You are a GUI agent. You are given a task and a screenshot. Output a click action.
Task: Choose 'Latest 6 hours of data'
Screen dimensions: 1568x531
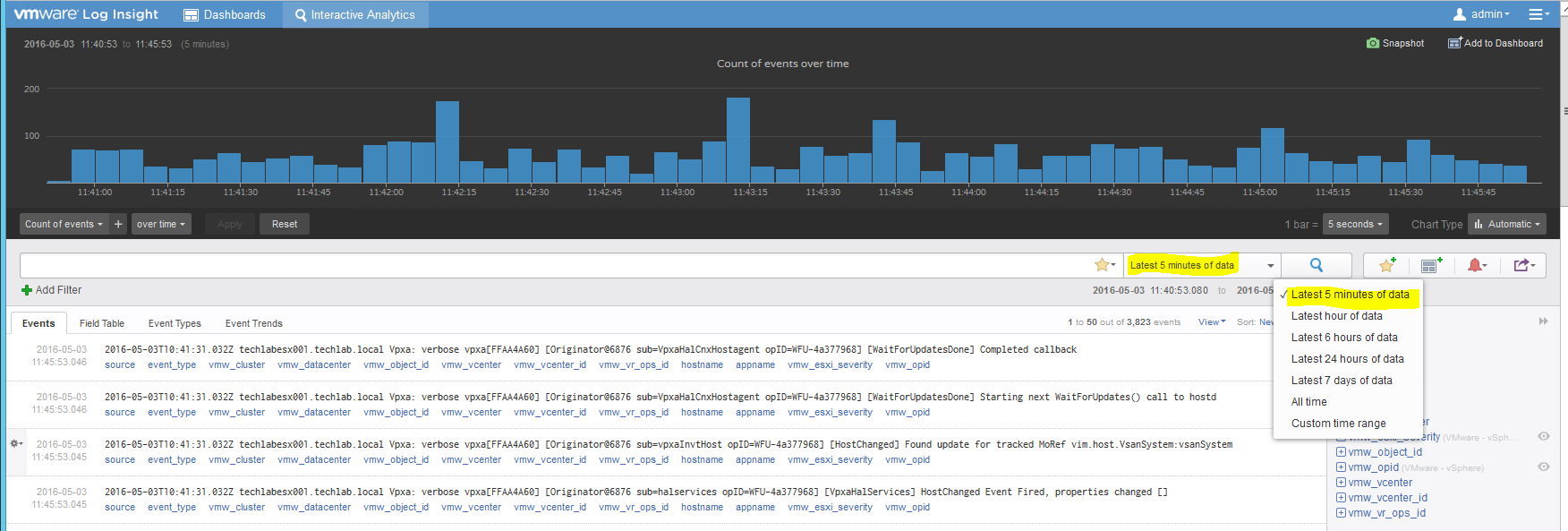pos(1344,338)
